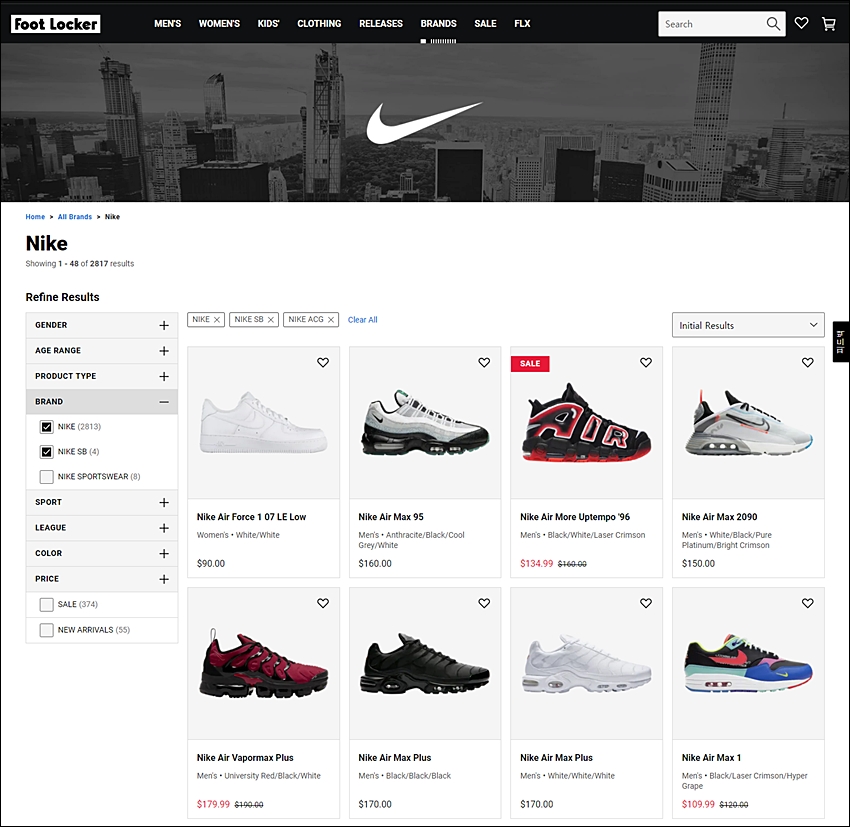Open Nike Air Force 1 07 LE Low title
Image resolution: width=850 pixels, height=827 pixels.
pos(252,517)
